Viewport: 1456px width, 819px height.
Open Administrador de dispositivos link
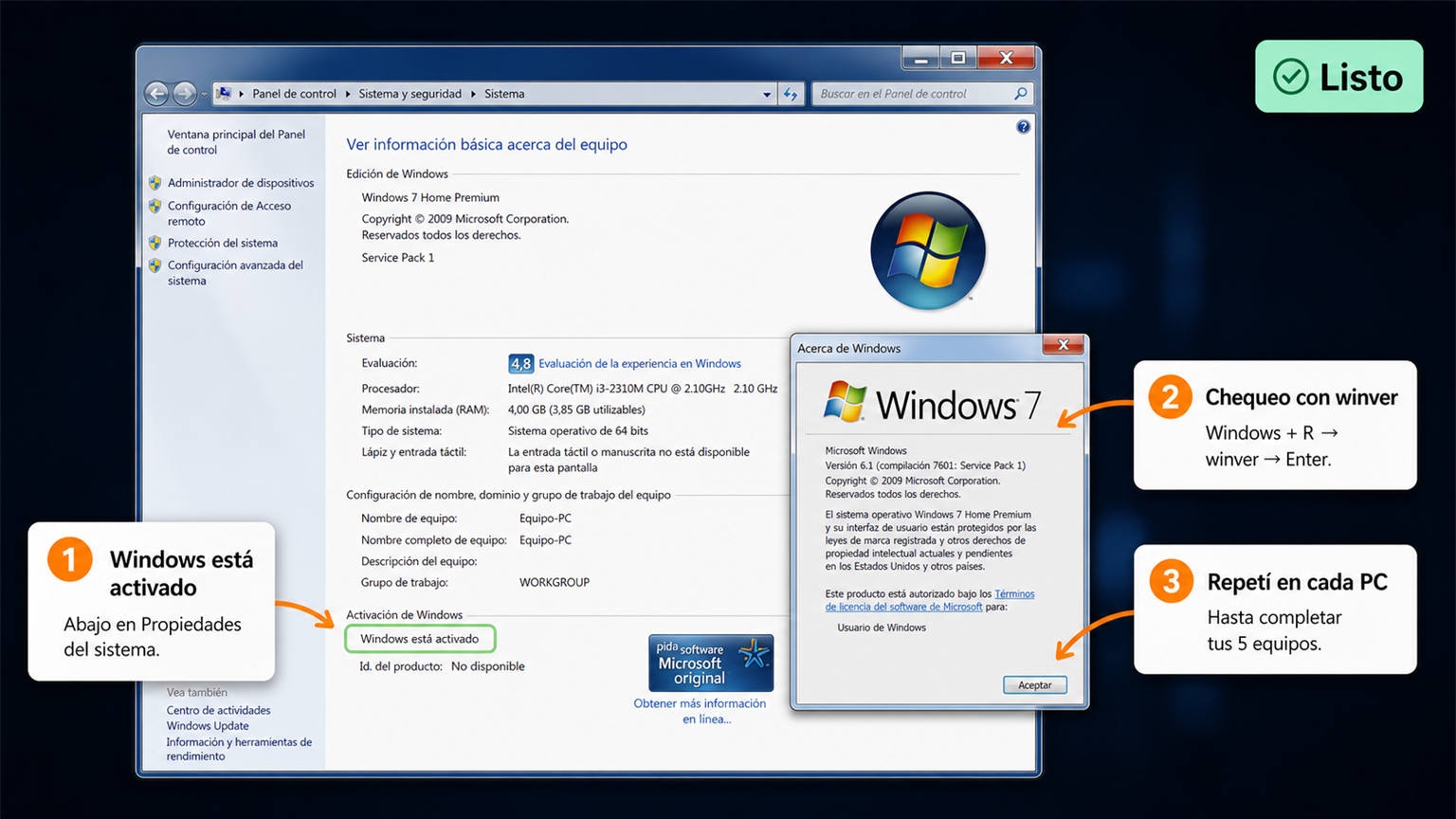241,183
